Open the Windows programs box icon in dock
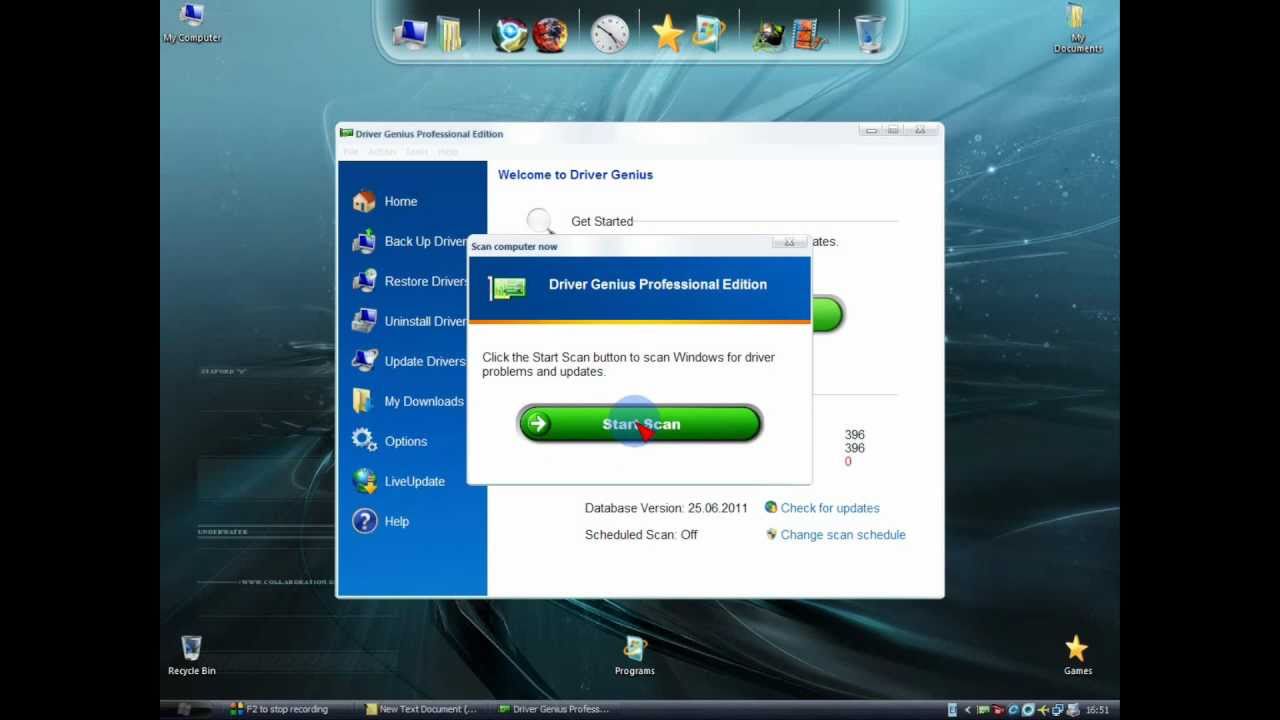The image size is (1280, 720). coord(709,34)
